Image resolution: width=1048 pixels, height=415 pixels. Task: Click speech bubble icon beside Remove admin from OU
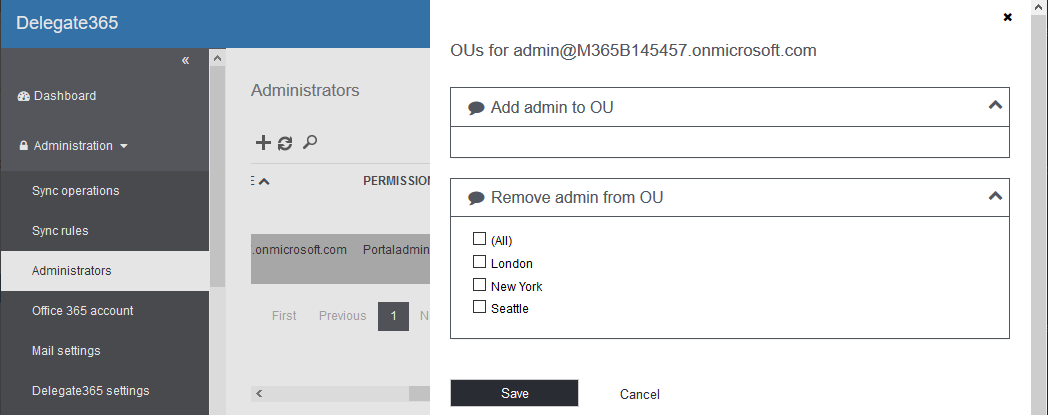coord(476,199)
